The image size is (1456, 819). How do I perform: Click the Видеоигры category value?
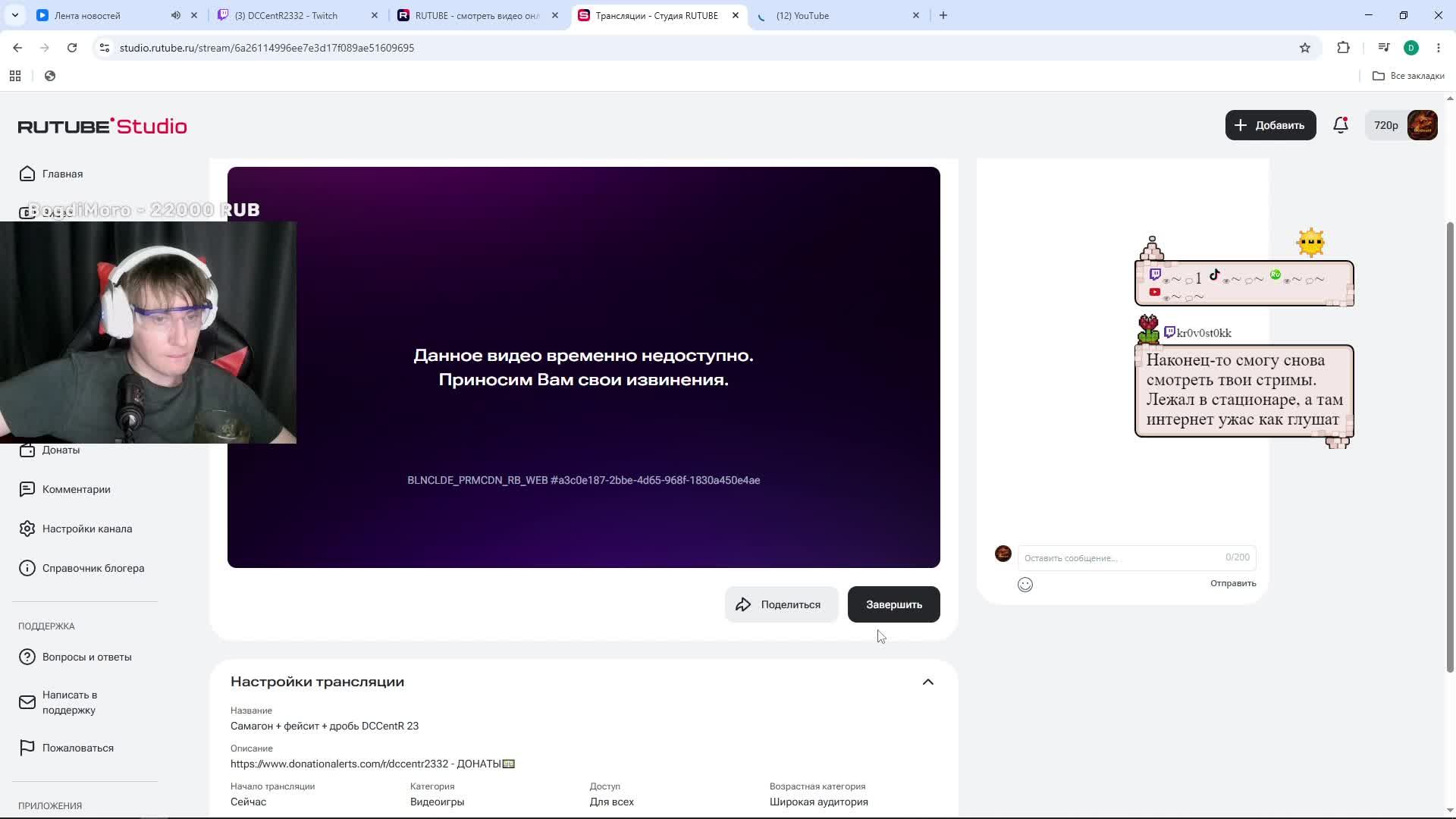click(x=437, y=802)
